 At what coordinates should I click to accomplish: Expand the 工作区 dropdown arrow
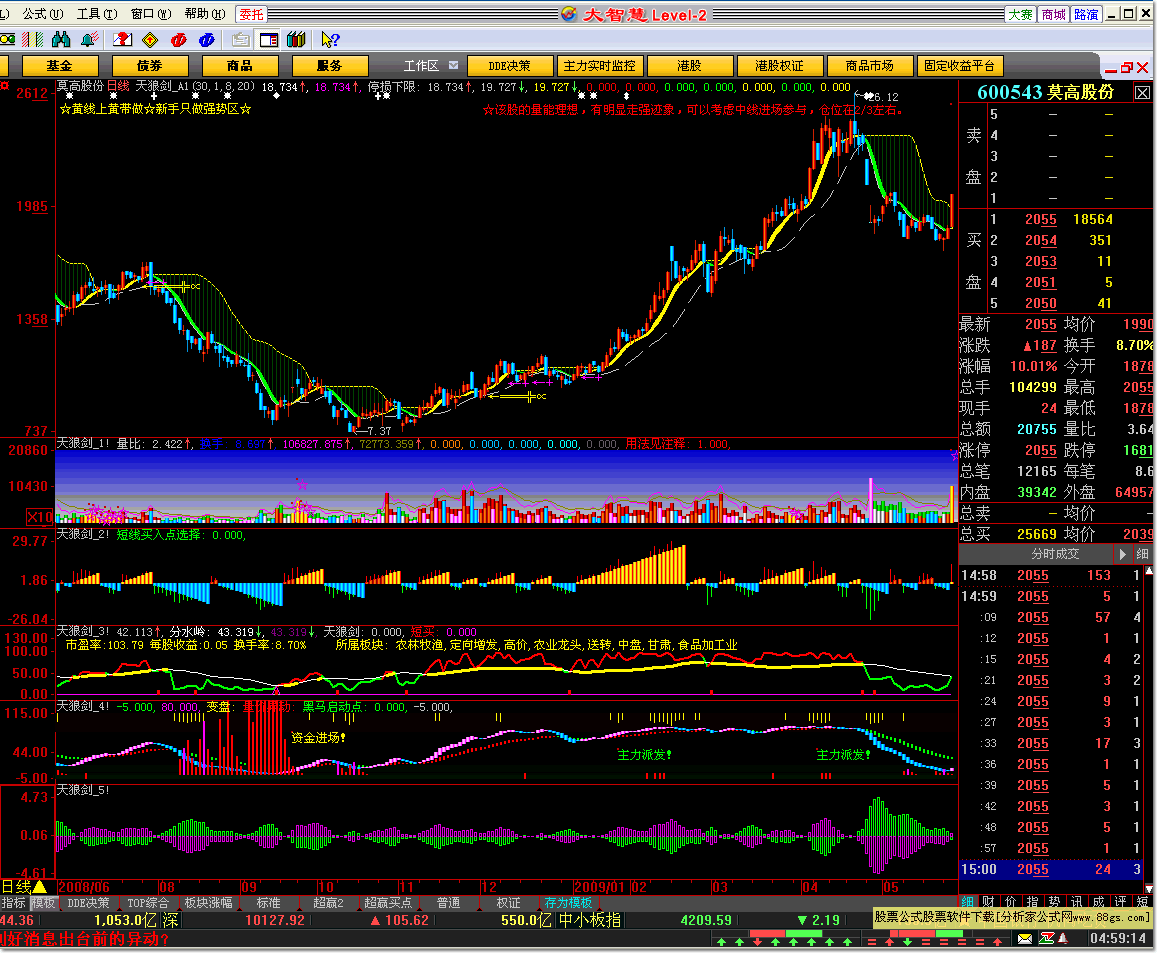tap(453, 65)
